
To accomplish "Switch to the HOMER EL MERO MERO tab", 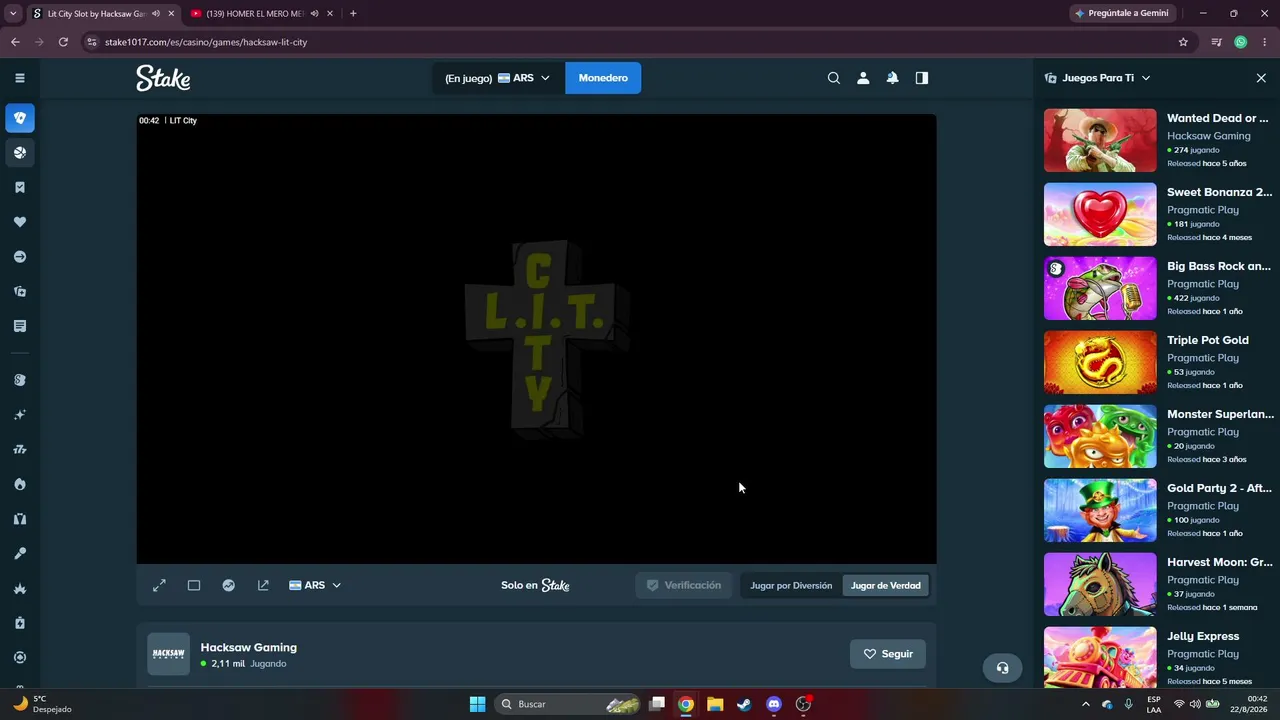I will click(255, 14).
